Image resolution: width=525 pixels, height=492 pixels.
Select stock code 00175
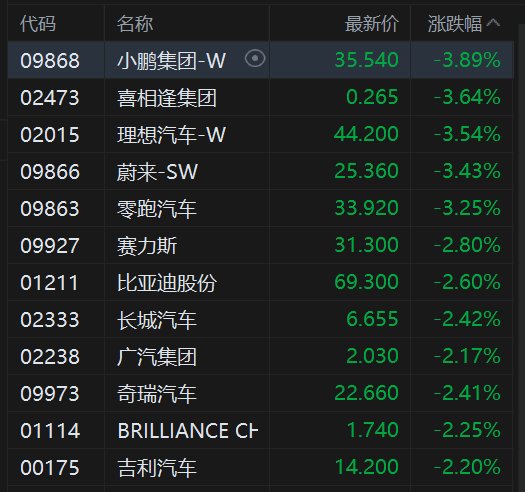(50, 468)
